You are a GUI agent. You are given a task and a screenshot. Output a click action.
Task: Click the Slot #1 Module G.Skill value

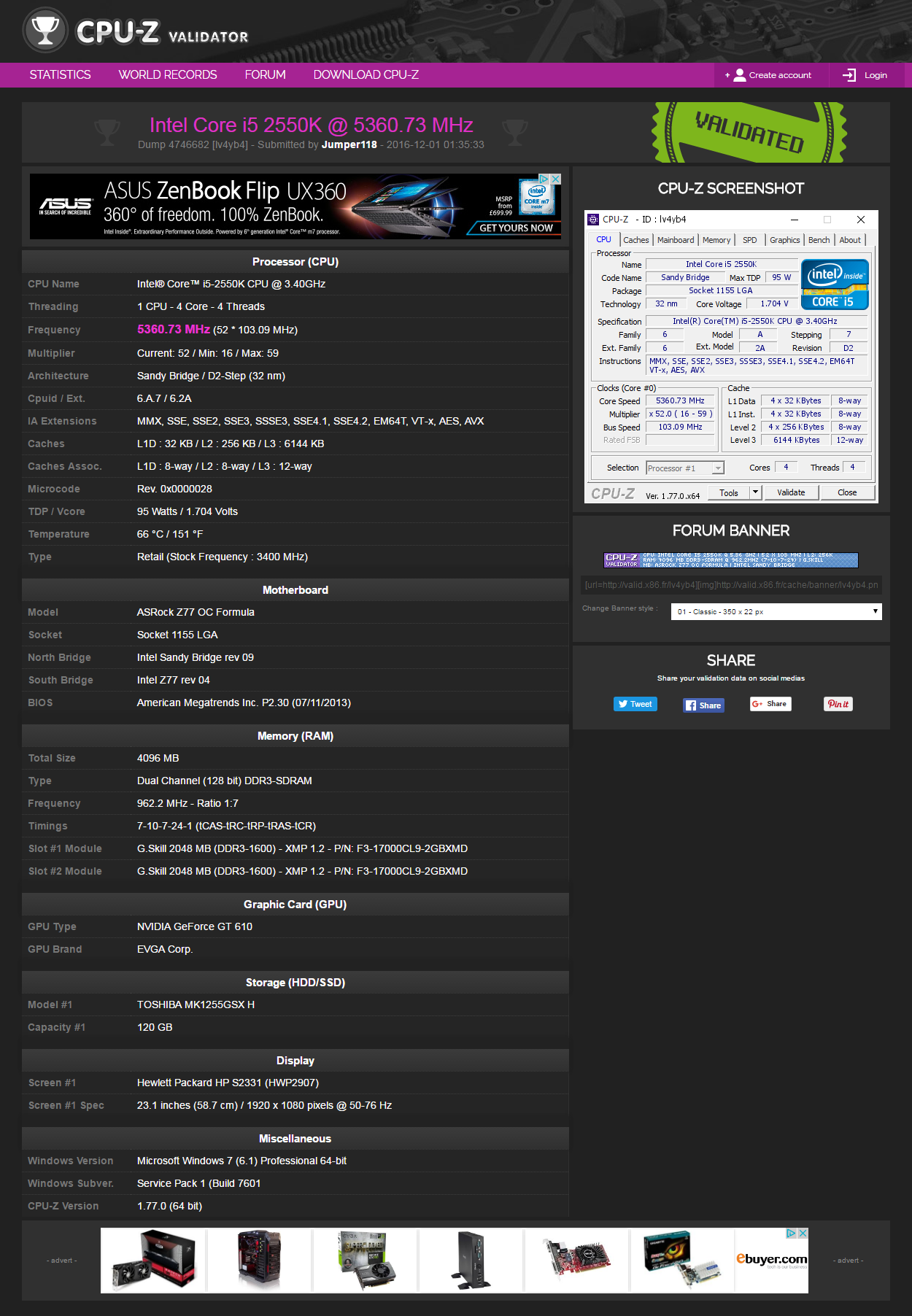click(302, 848)
